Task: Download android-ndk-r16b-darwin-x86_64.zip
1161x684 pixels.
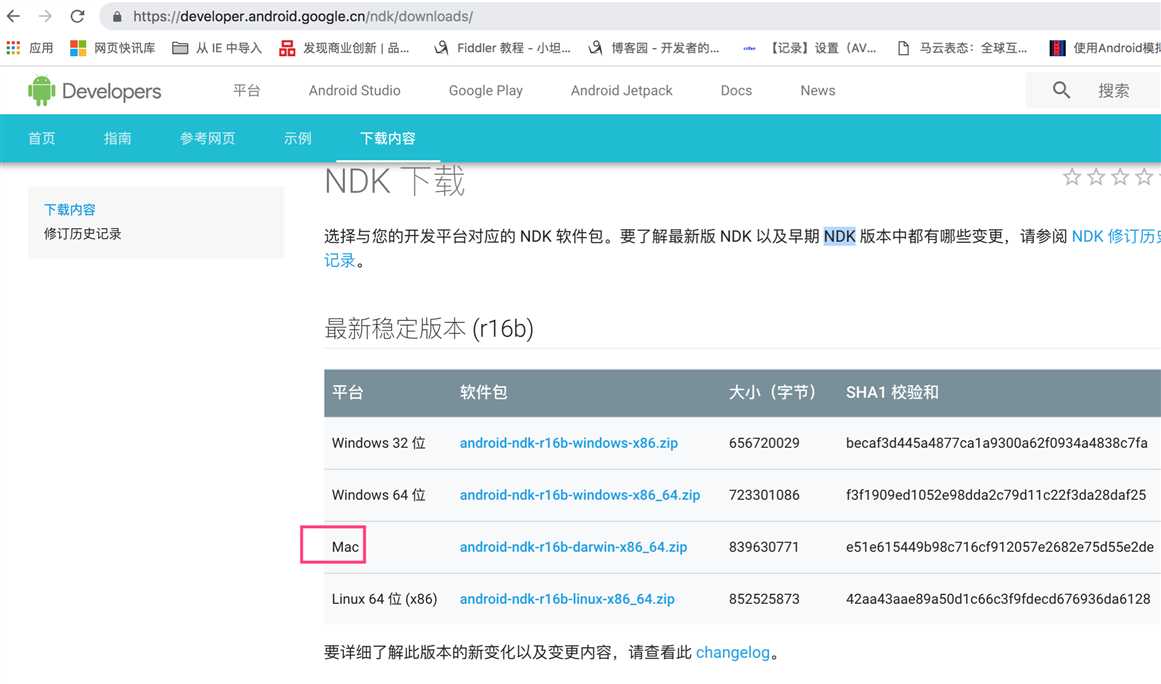Action: pyautogui.click(x=573, y=547)
